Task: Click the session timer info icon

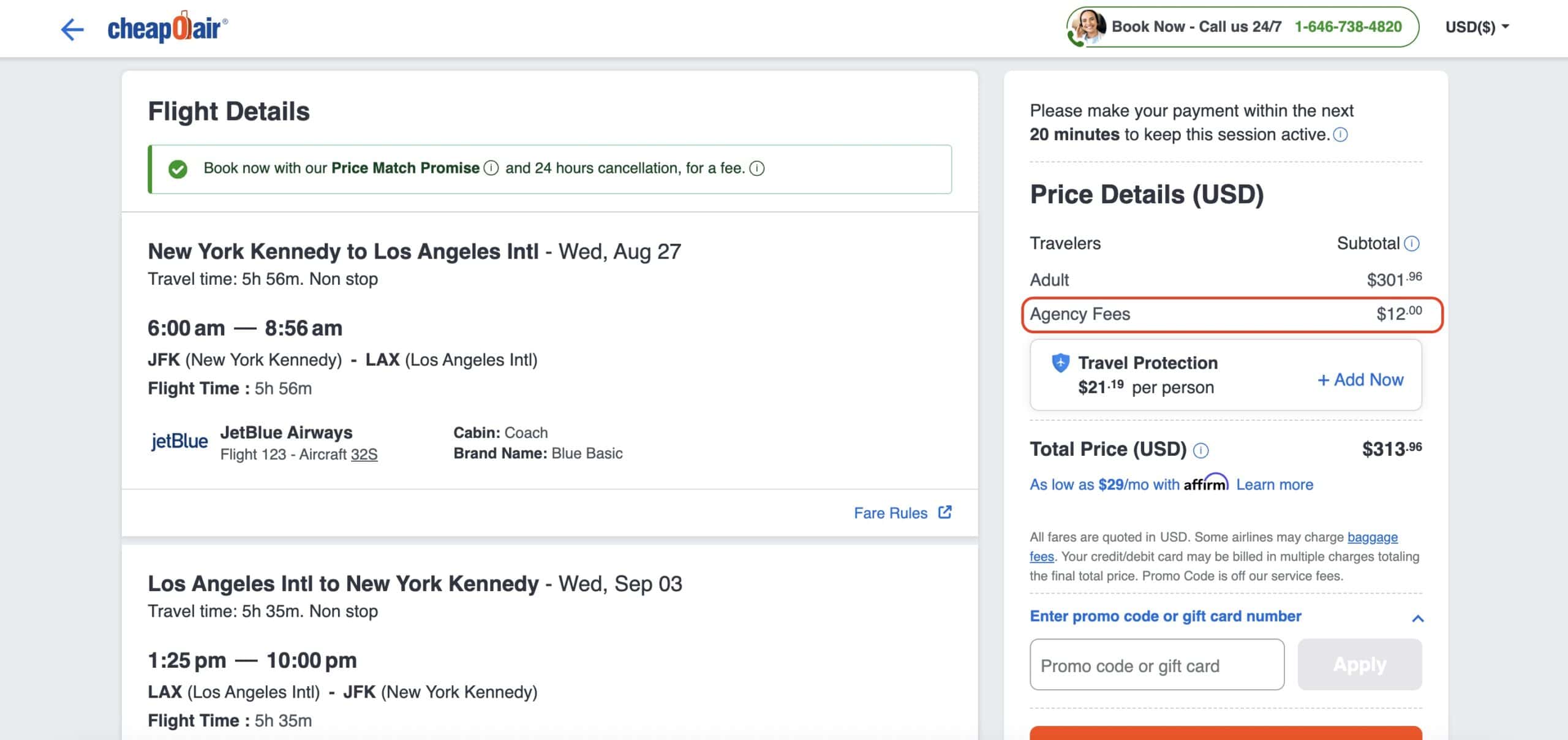Action: coord(1340,134)
